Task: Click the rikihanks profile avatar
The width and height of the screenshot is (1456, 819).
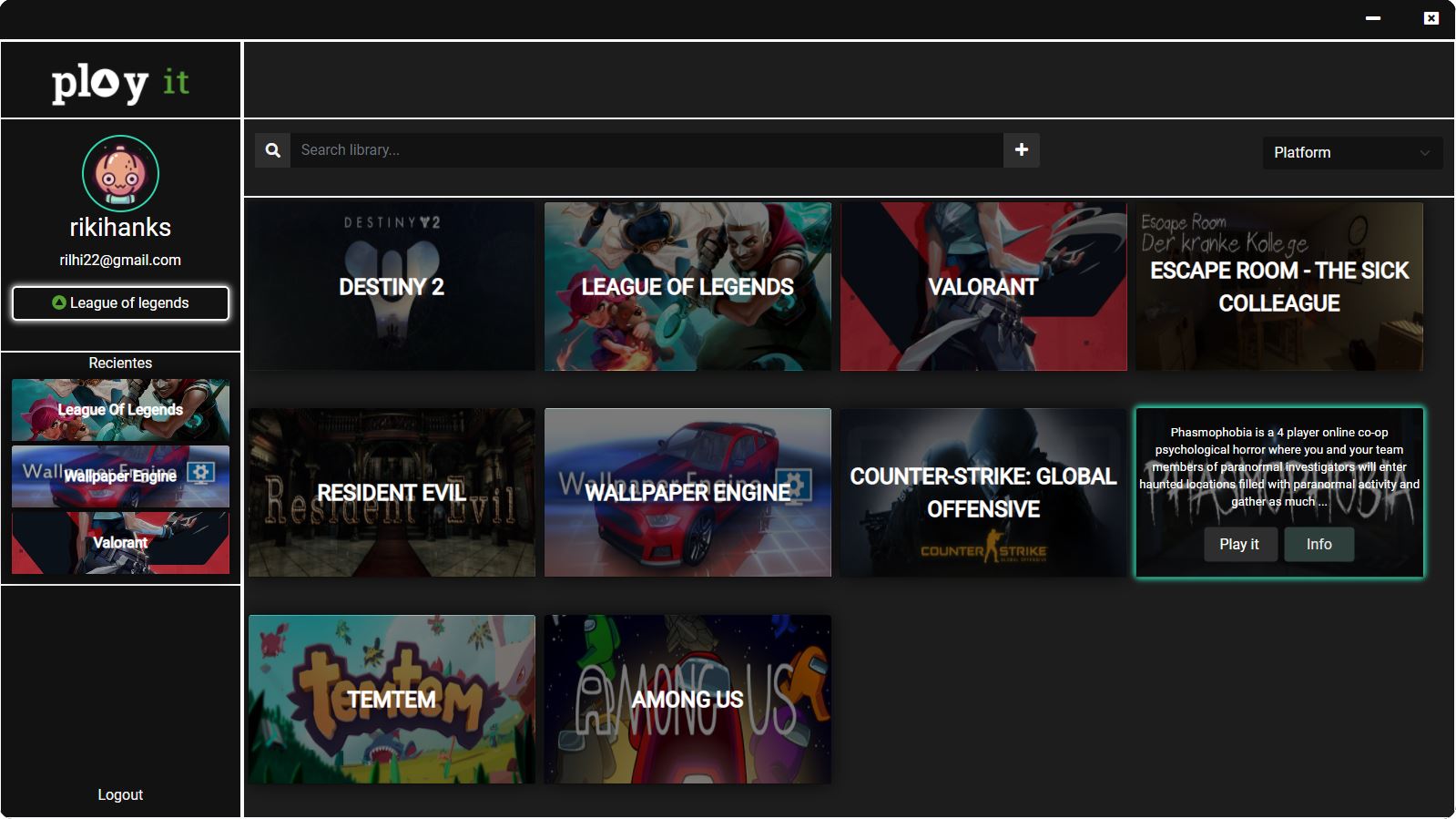Action: point(120,174)
